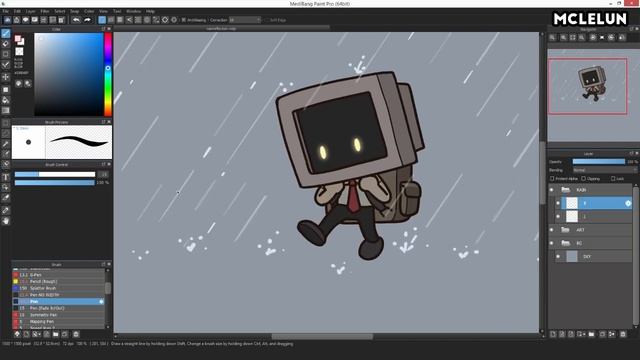Screen dimensions: 640x360
Task: Choose the G-Pen brush
Action: pos(59,275)
